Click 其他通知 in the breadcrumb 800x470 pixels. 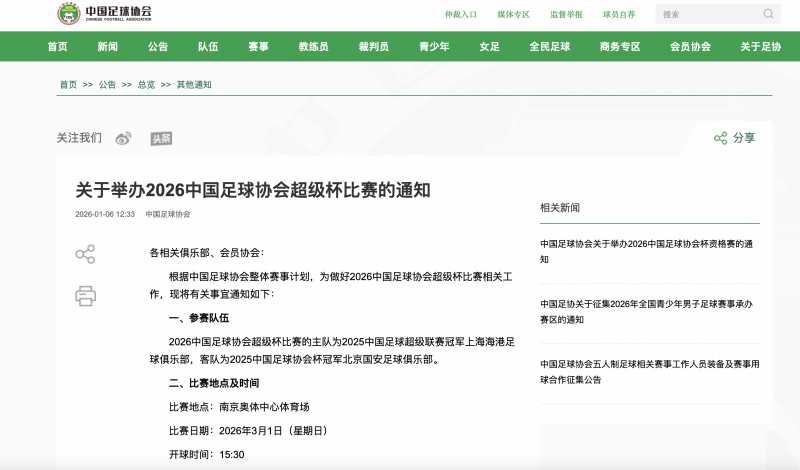[194, 85]
